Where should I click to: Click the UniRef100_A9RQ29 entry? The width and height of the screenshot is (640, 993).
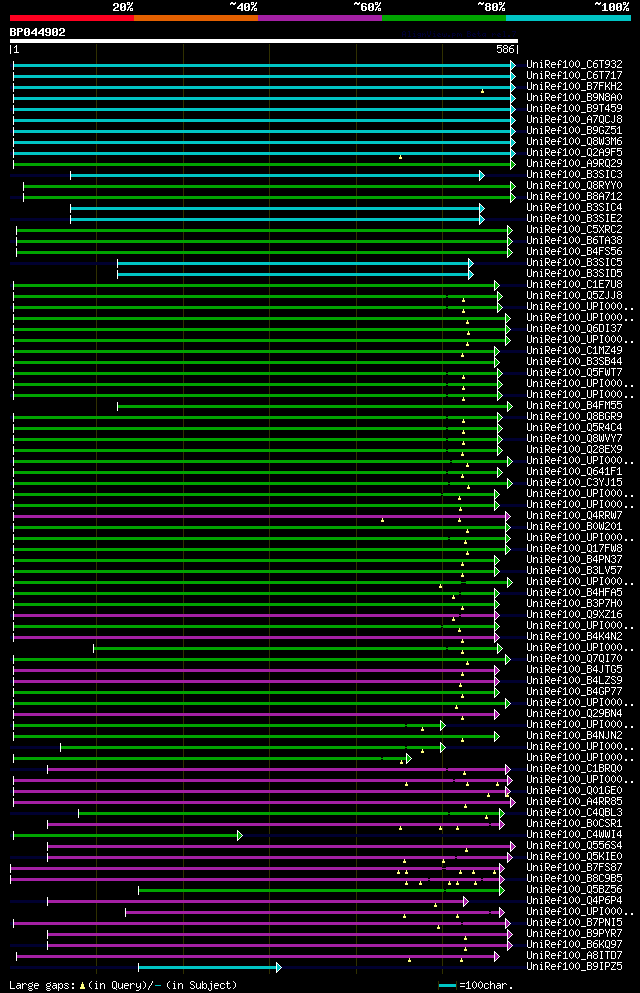pyautogui.click(x=574, y=163)
